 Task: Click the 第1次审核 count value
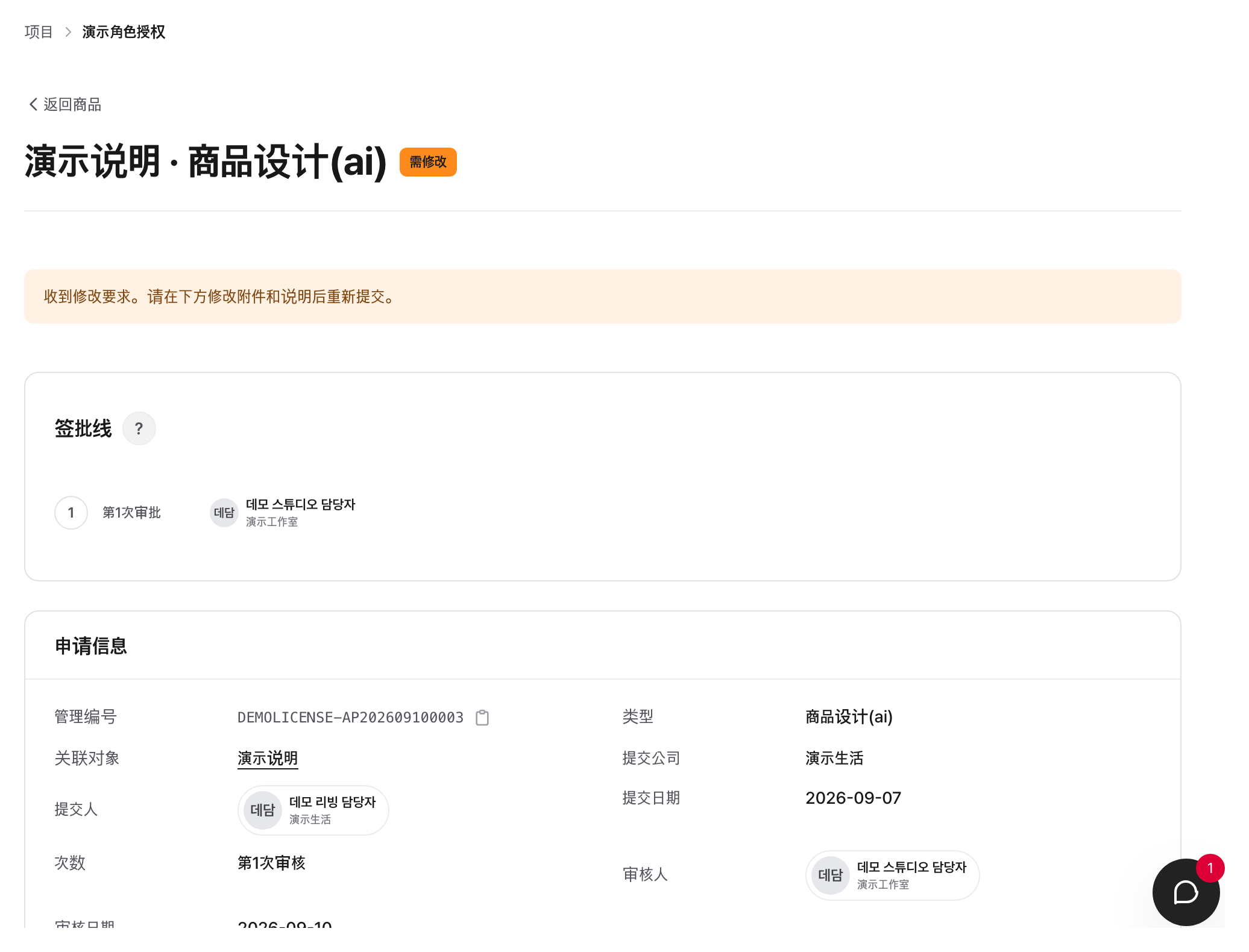pos(271,863)
